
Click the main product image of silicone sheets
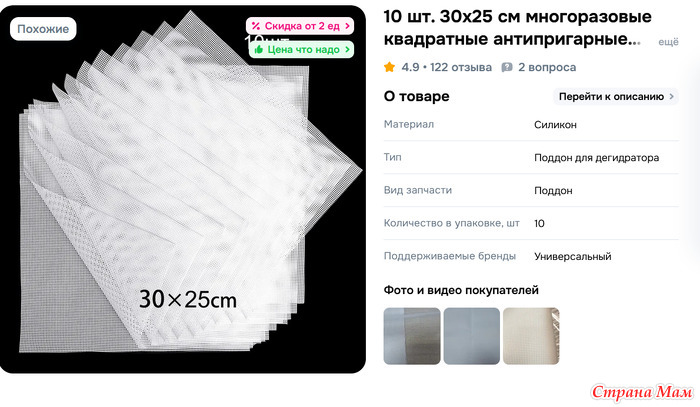click(183, 189)
